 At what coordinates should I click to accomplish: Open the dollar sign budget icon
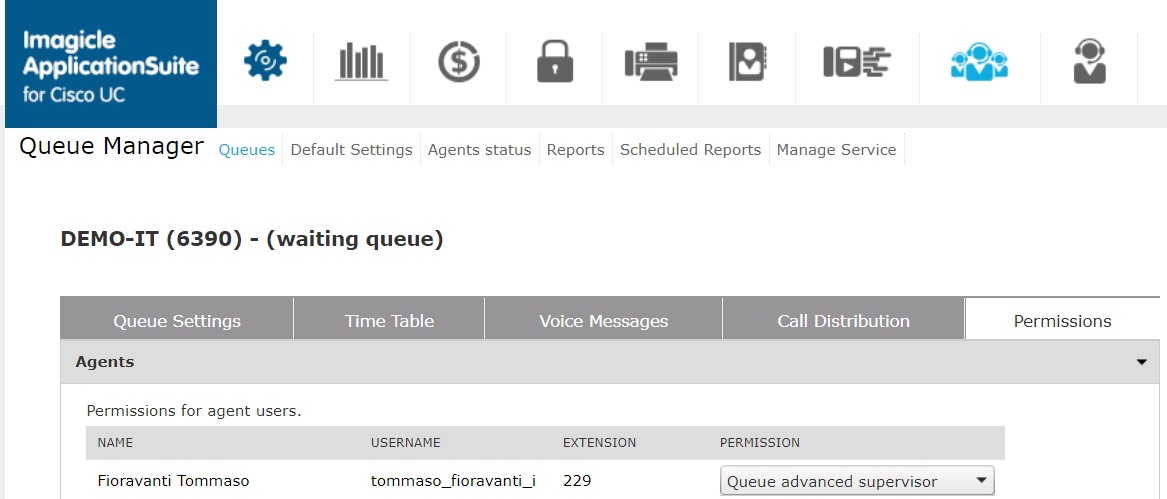(458, 62)
